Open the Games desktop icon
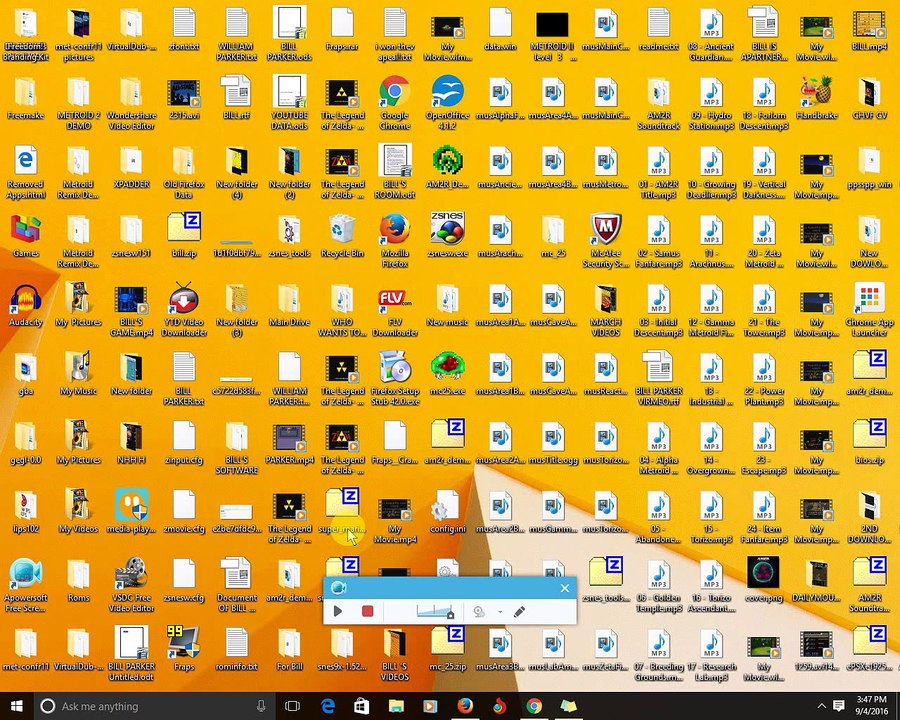900x720 pixels. [26, 238]
